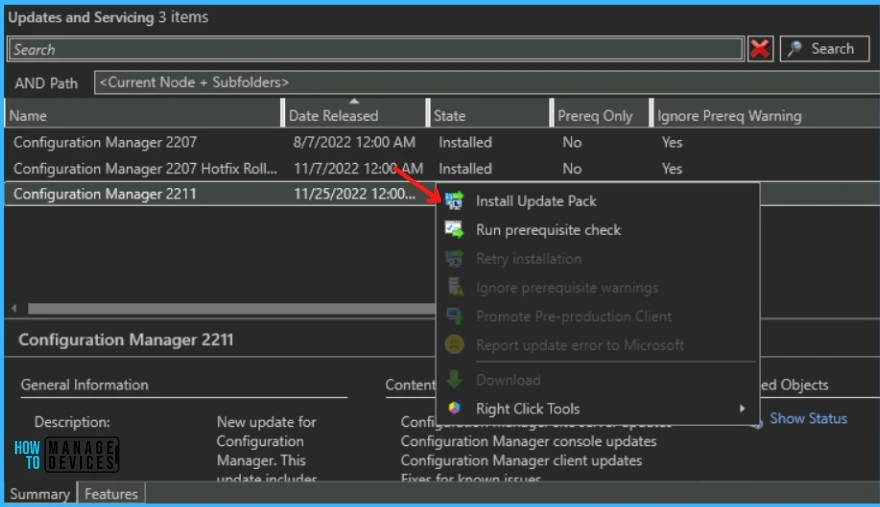Click the Search button
This screenshot has width=880, height=507.
coord(824,49)
